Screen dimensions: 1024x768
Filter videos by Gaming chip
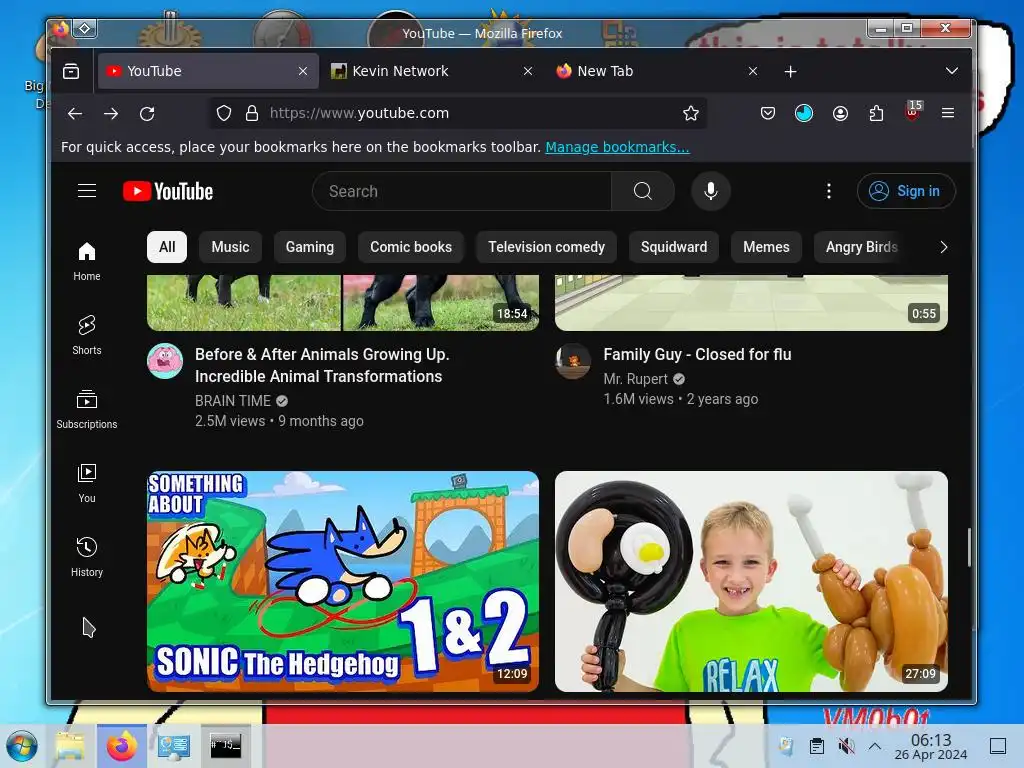(310, 247)
